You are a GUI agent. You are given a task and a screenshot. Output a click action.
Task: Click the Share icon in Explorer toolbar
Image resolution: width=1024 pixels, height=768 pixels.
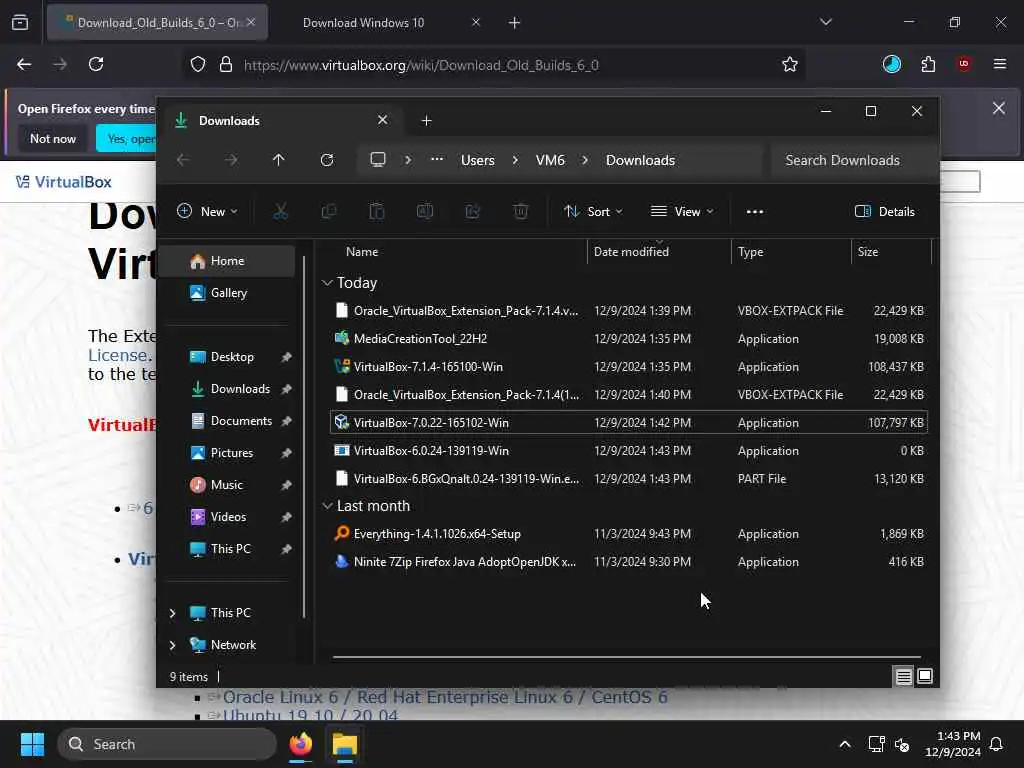[x=473, y=212]
